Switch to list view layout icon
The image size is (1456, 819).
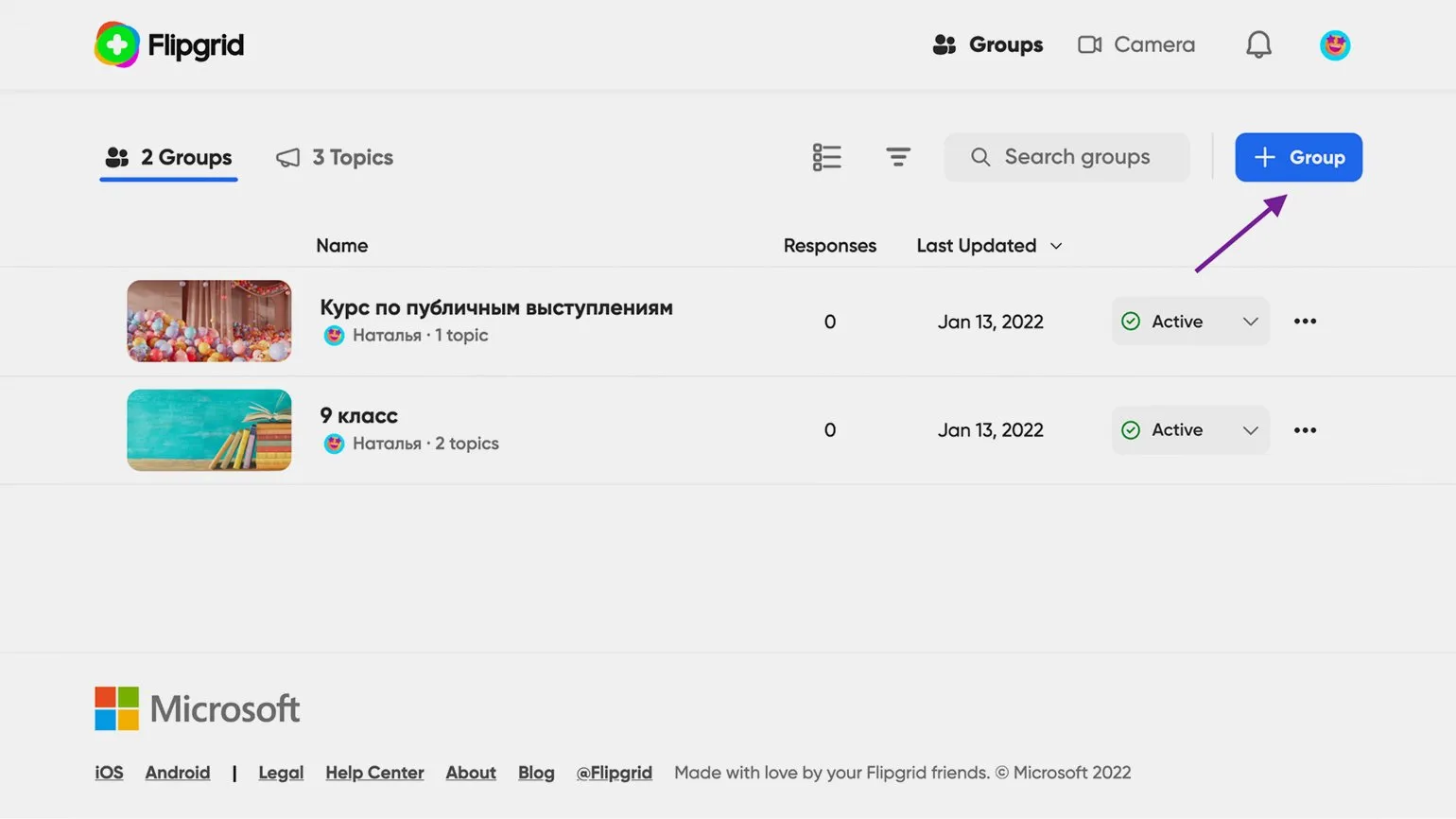click(826, 157)
